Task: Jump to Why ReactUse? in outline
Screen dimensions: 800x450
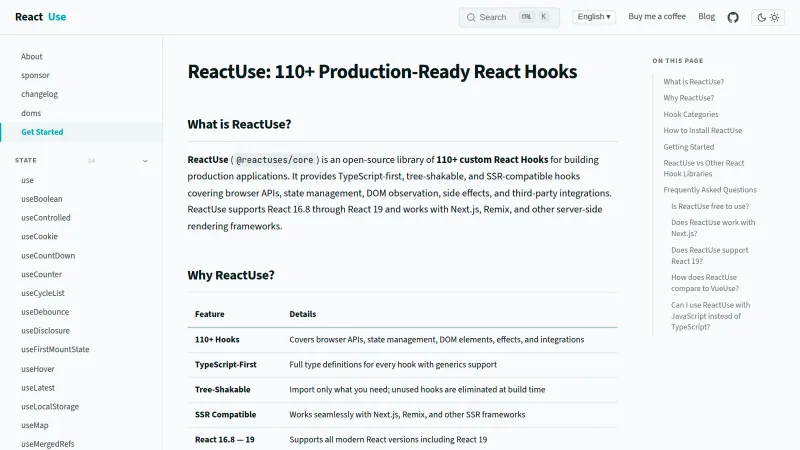Action: tap(688, 98)
